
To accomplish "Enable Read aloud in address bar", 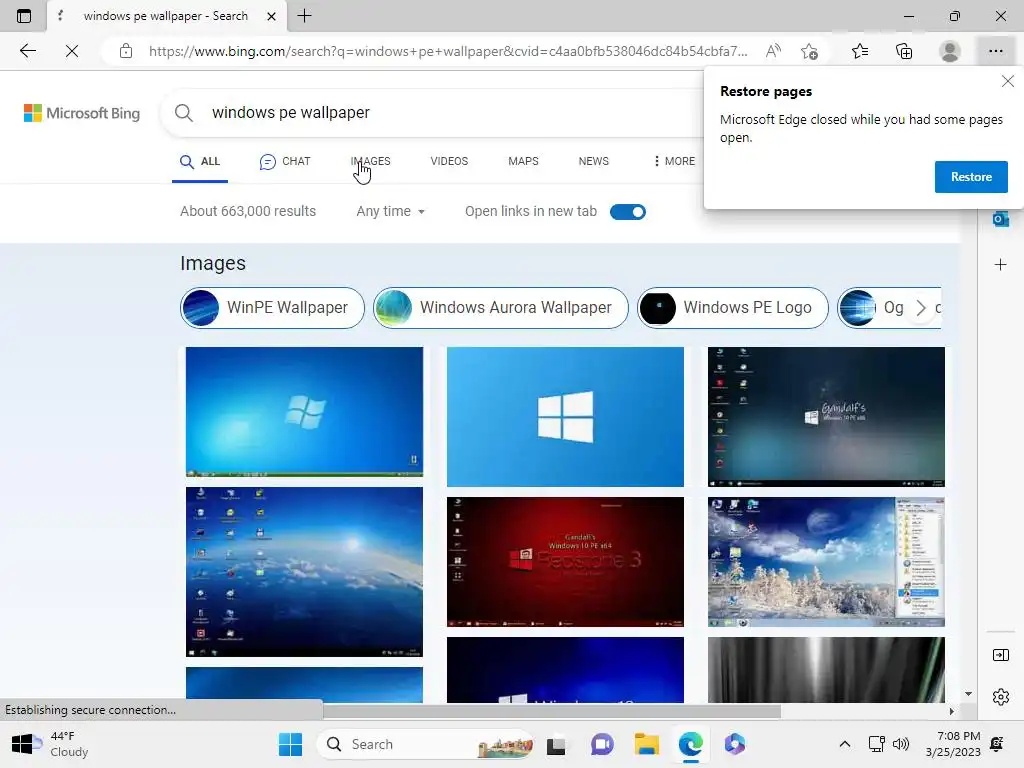I will coord(773,51).
